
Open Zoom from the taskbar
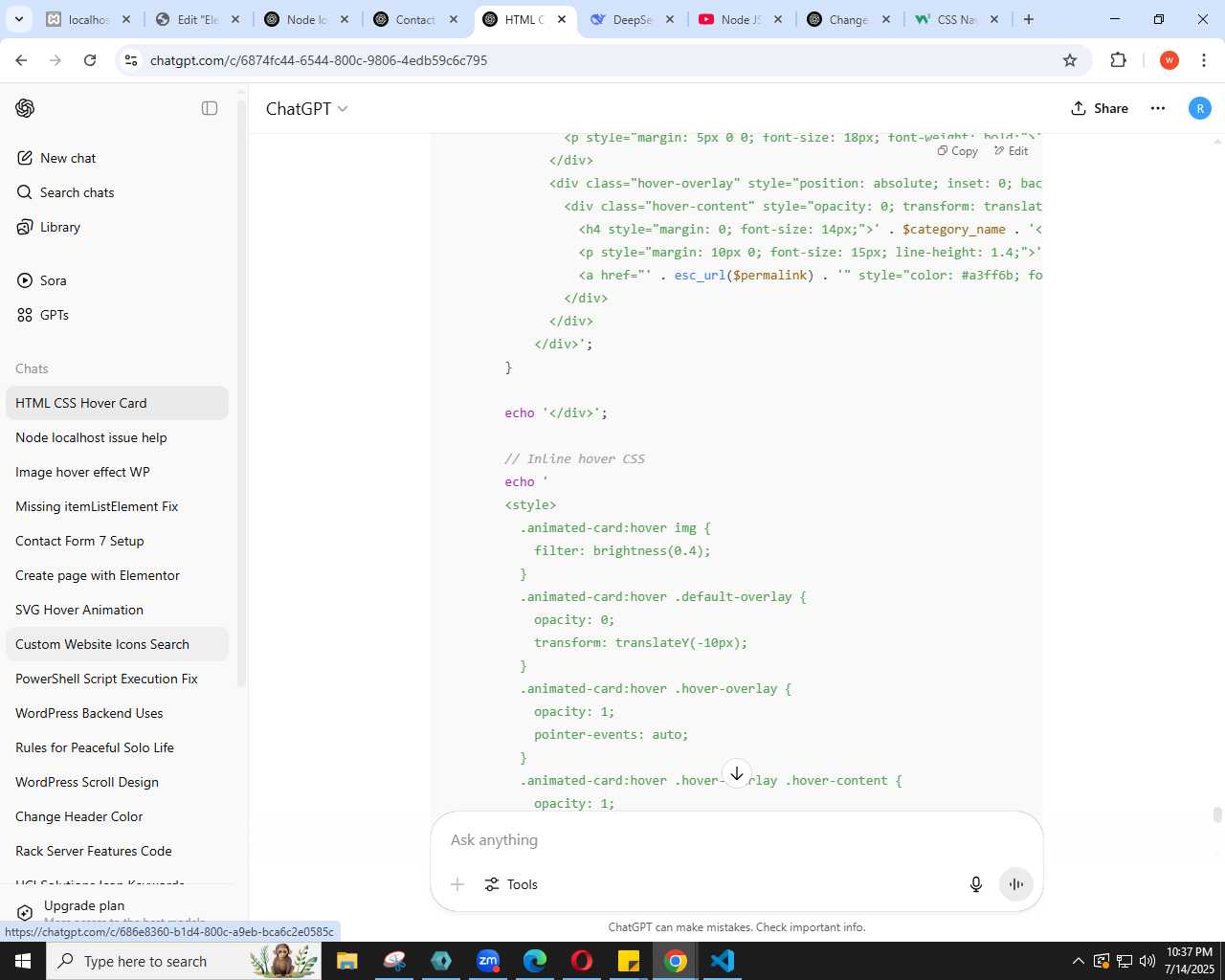[x=488, y=961]
